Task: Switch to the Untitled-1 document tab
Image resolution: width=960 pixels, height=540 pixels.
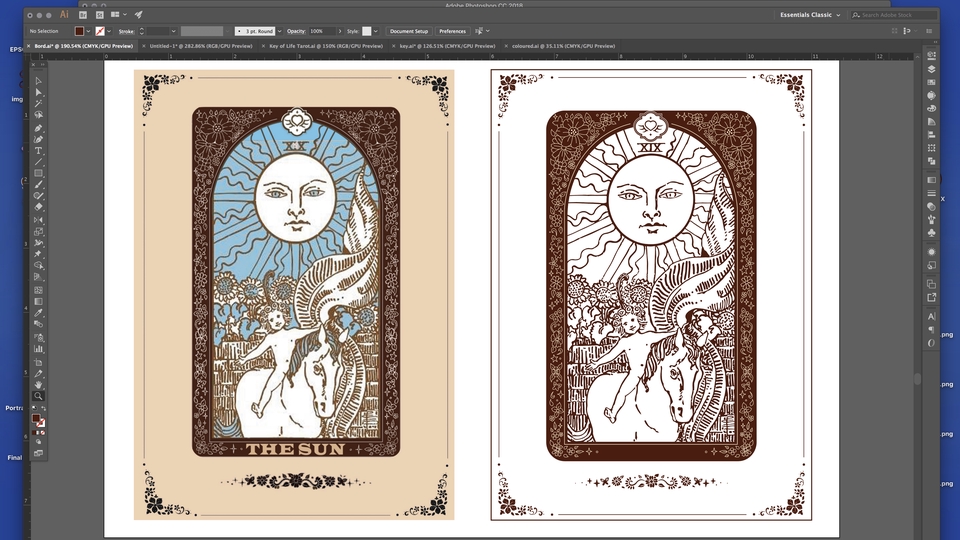Action: (x=201, y=46)
